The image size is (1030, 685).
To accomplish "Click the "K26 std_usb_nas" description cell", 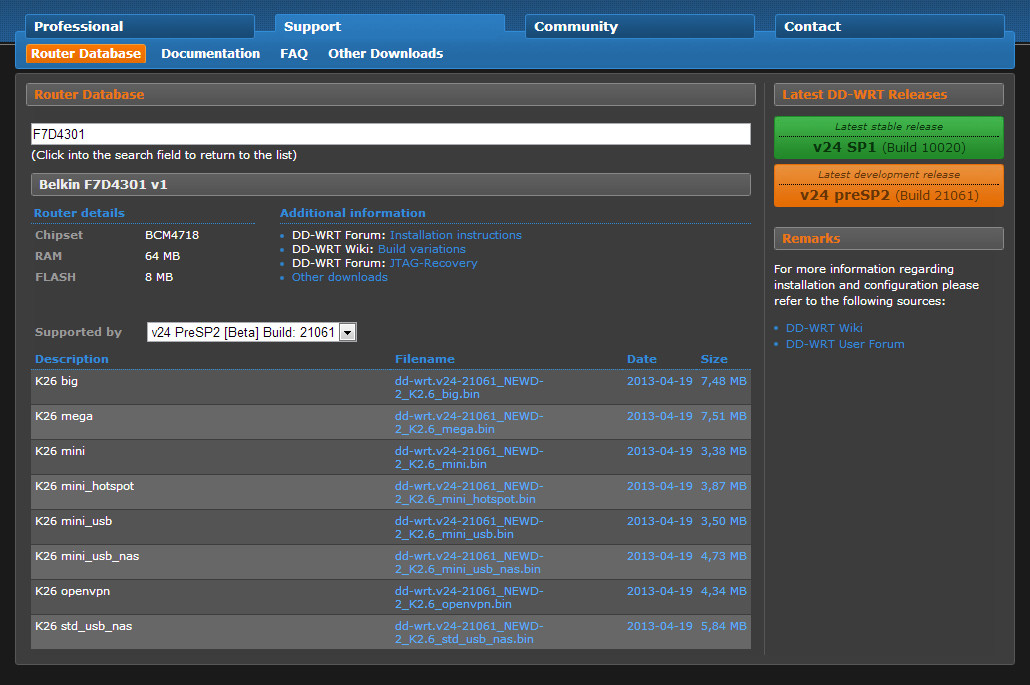I will click(x=83, y=626).
